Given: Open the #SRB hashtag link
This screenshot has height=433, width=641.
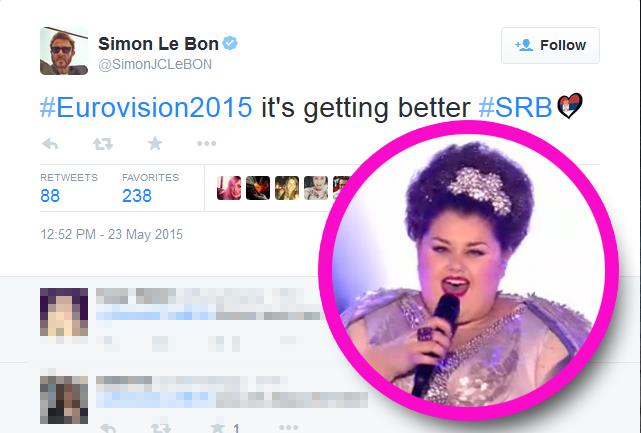Looking at the screenshot, I should click(x=515, y=108).
